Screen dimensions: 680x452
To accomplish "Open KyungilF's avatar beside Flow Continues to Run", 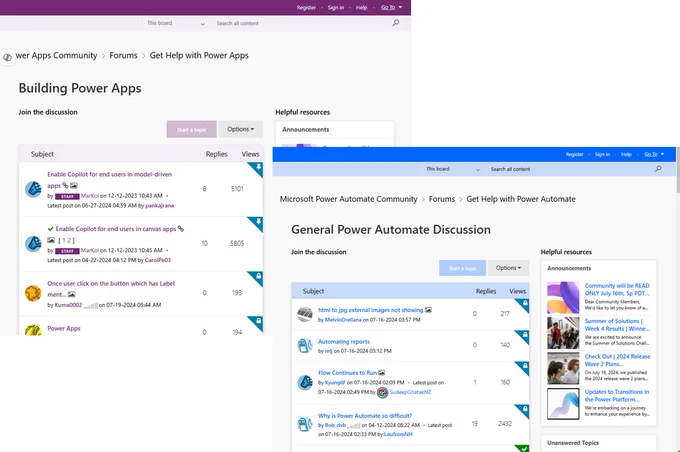I will (305, 383).
